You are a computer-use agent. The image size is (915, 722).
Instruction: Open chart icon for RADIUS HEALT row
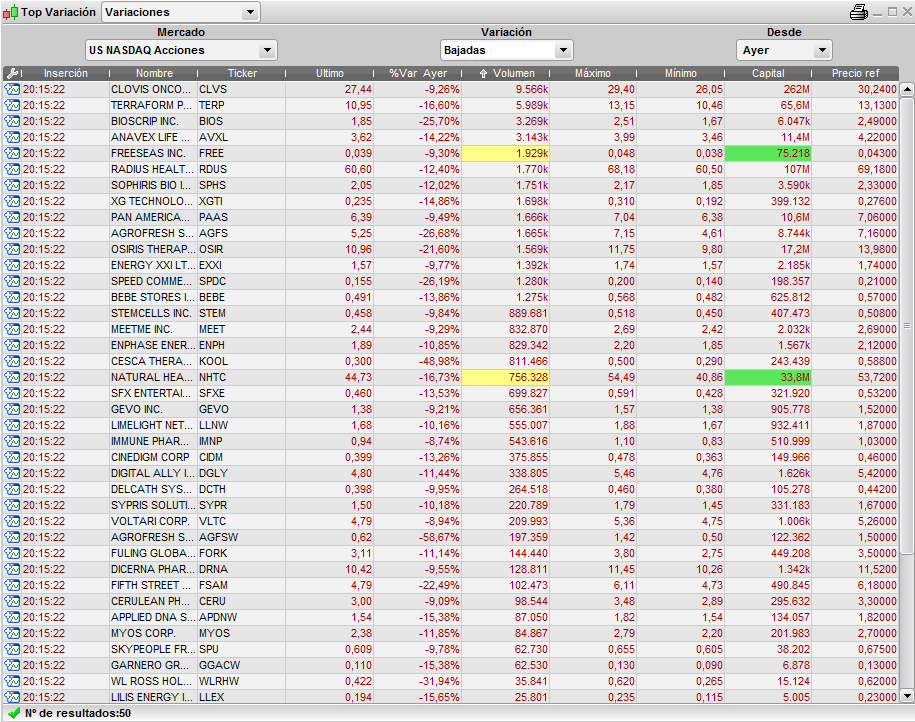(x=12, y=169)
